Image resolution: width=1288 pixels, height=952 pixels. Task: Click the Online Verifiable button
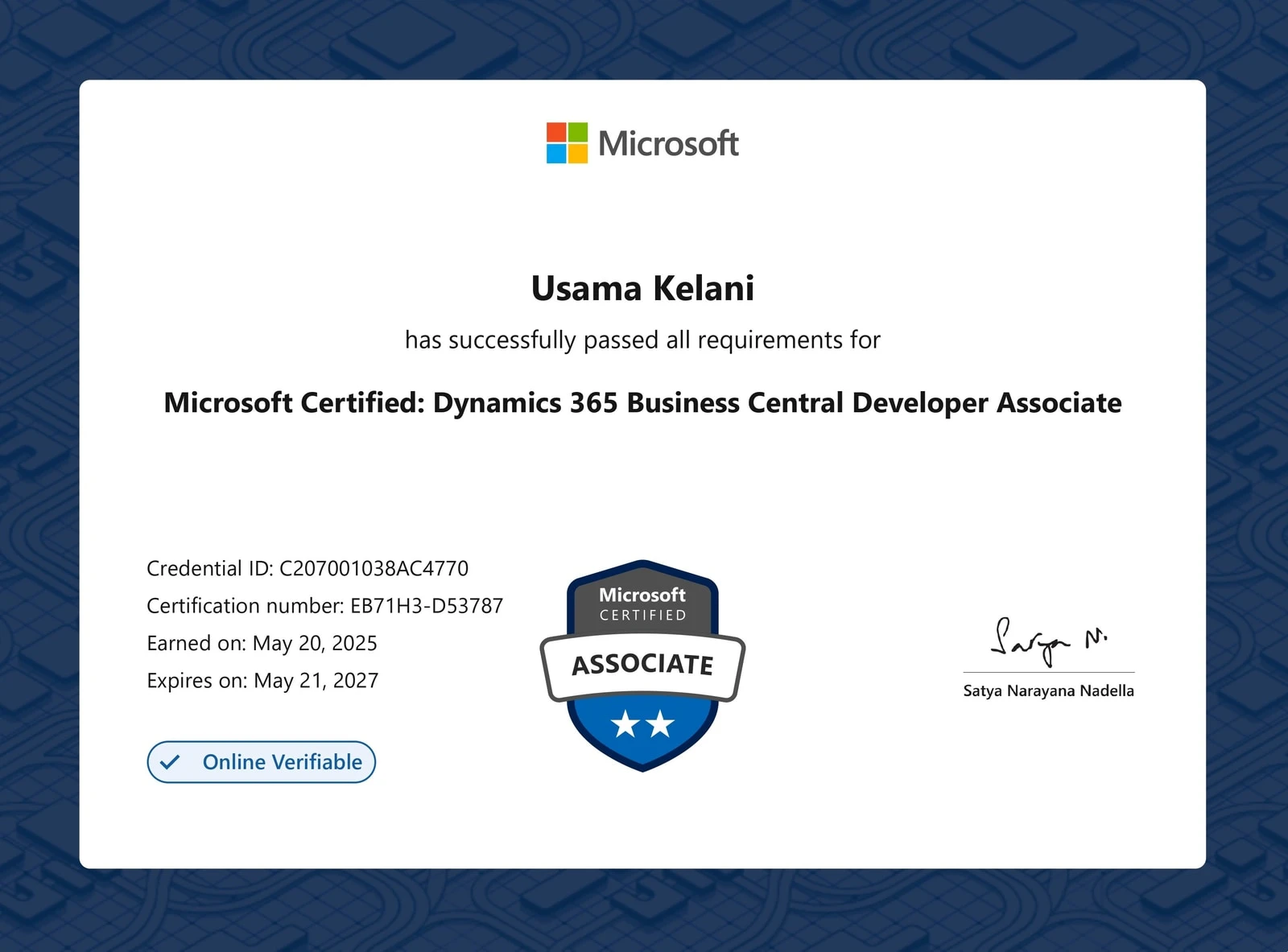[262, 762]
